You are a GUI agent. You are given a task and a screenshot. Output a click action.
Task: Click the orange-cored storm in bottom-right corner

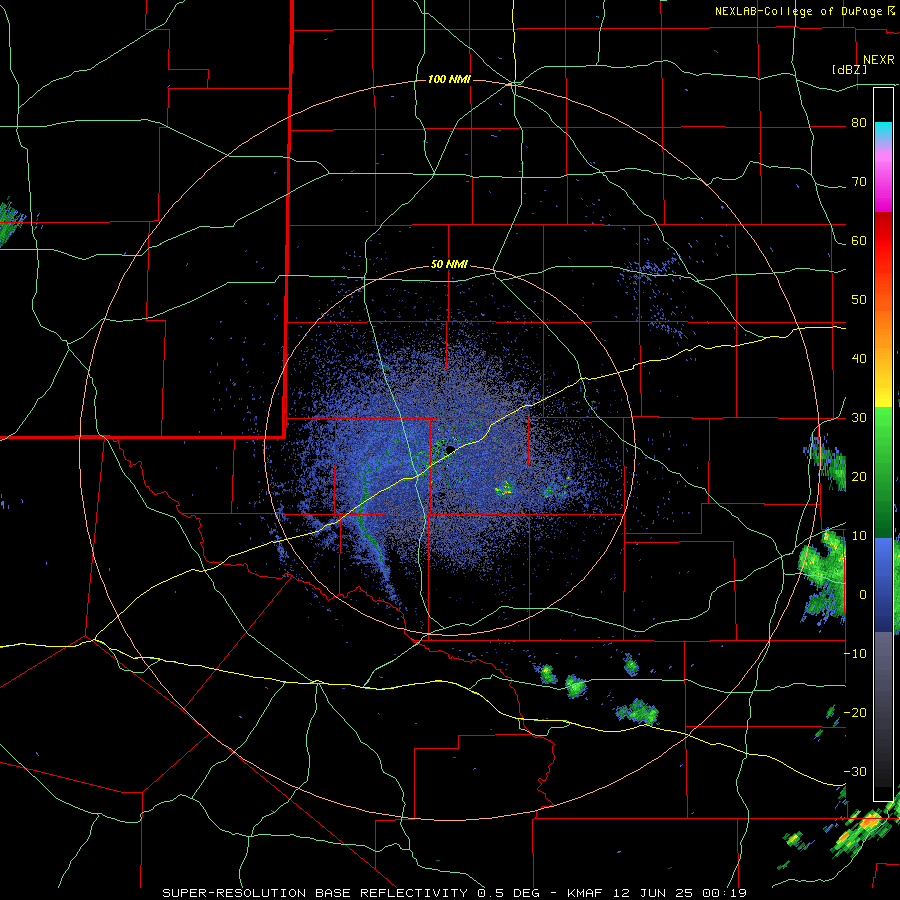coord(870,823)
